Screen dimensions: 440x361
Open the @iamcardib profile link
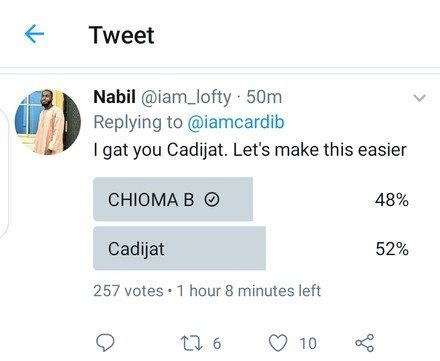(x=236, y=122)
